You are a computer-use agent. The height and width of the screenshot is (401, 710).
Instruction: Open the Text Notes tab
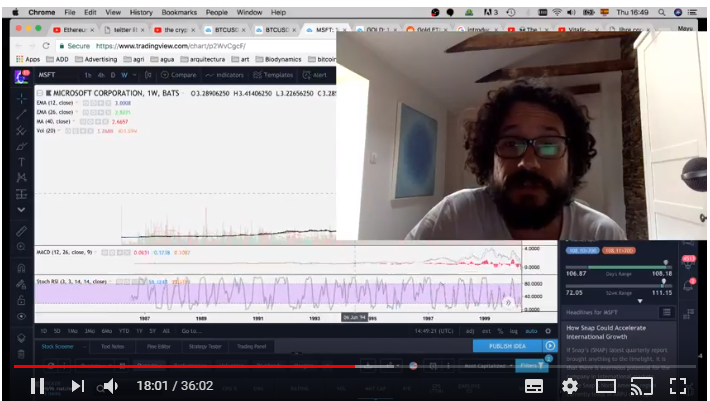[112, 346]
